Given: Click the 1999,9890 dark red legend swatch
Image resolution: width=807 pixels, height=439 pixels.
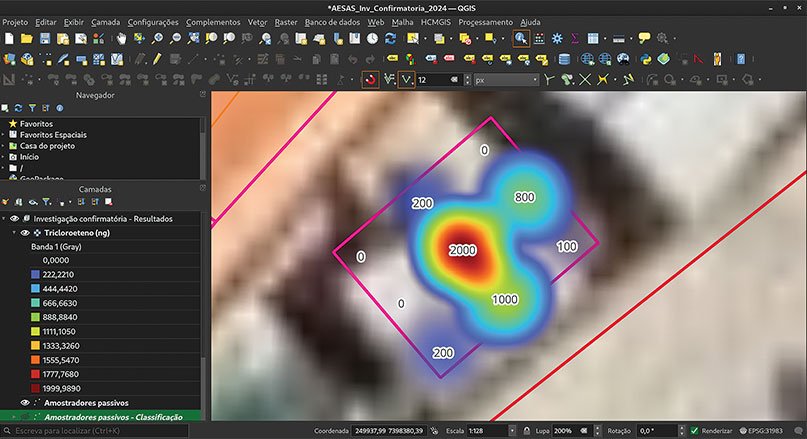Looking at the screenshot, I should tap(35, 389).
